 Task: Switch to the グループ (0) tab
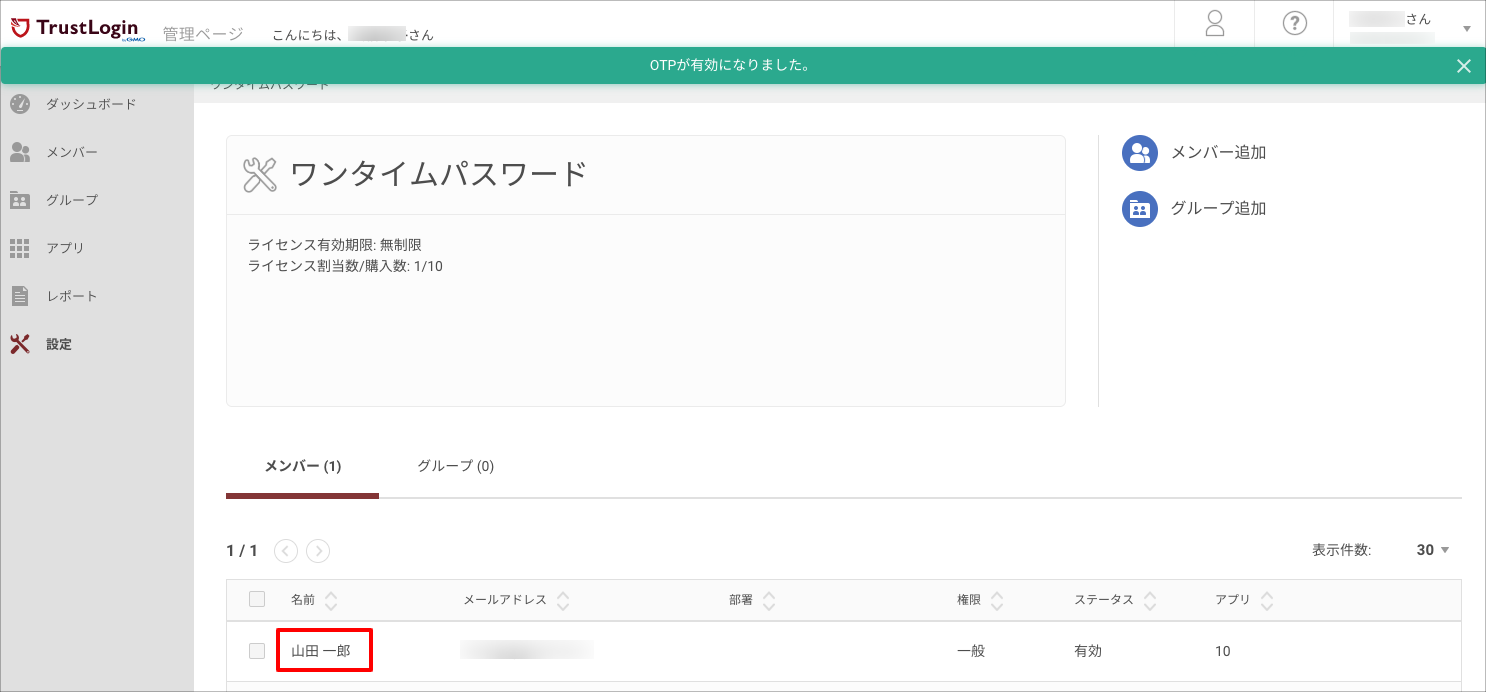455,465
